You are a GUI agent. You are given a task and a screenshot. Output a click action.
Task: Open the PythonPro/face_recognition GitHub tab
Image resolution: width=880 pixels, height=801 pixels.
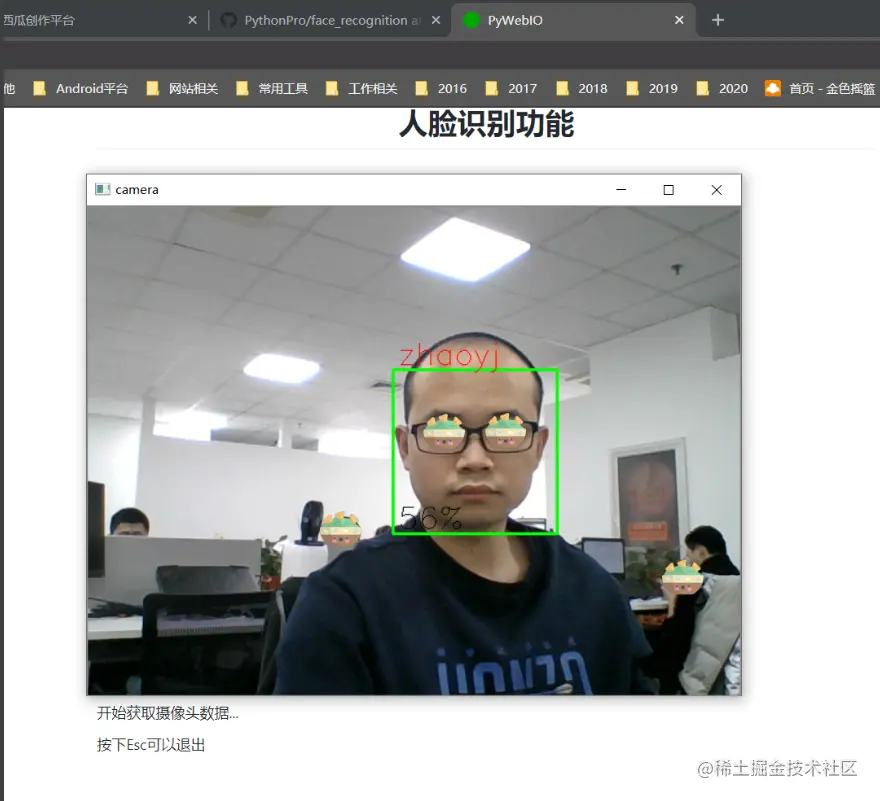point(330,21)
